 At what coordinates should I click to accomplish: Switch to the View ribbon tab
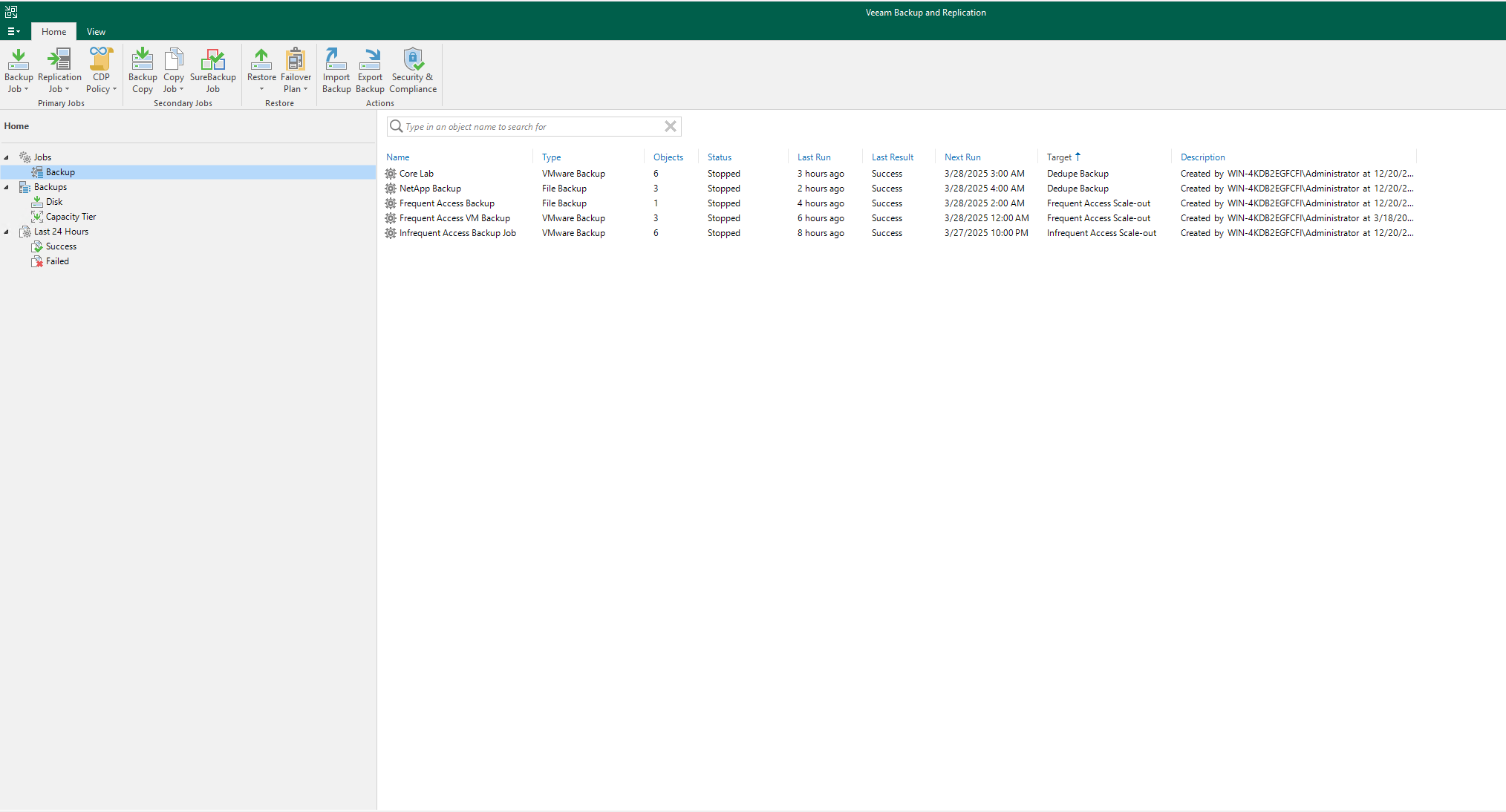pyautogui.click(x=96, y=31)
